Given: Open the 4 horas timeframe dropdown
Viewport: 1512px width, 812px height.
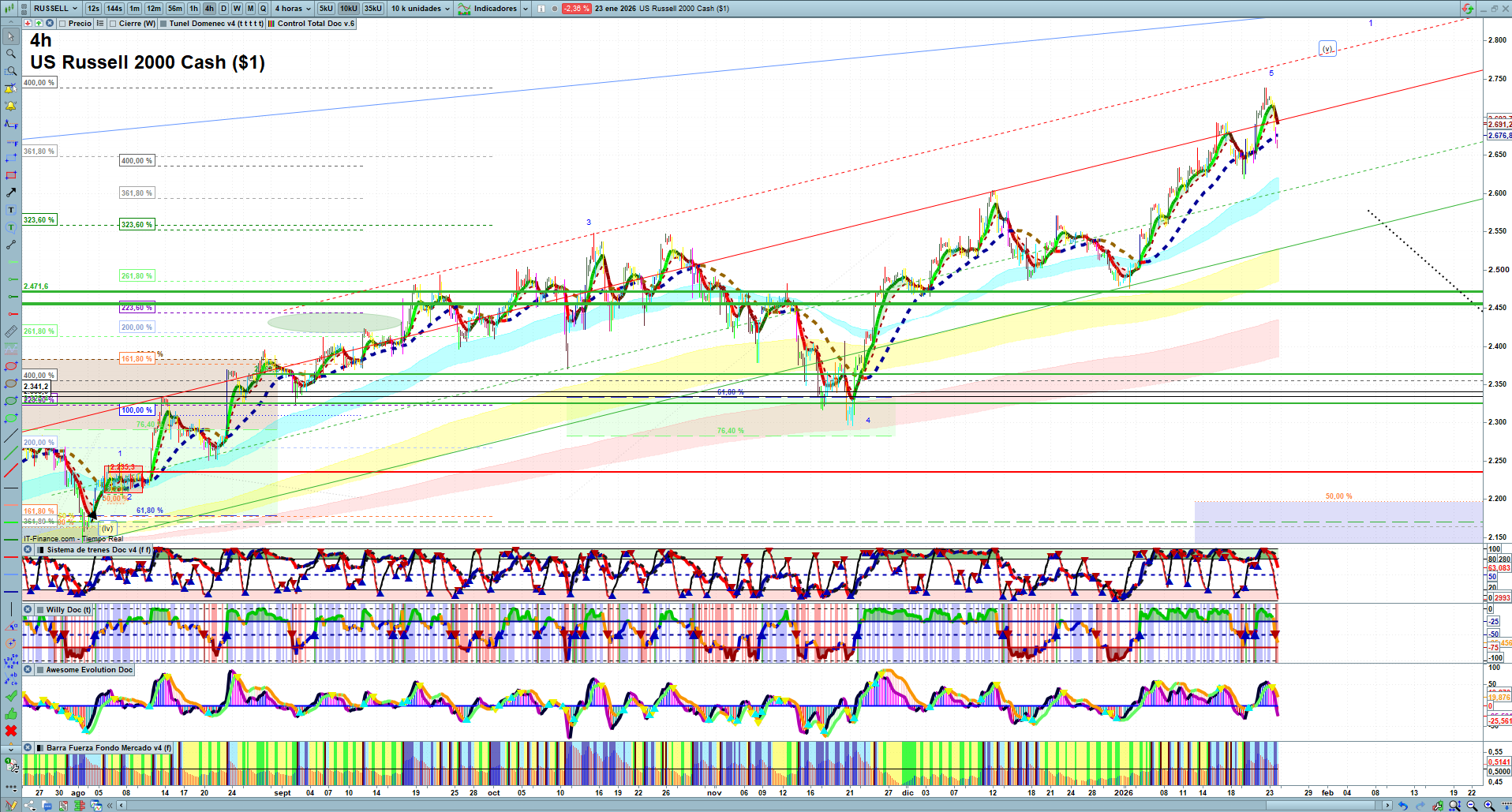Looking at the screenshot, I should click(x=293, y=9).
